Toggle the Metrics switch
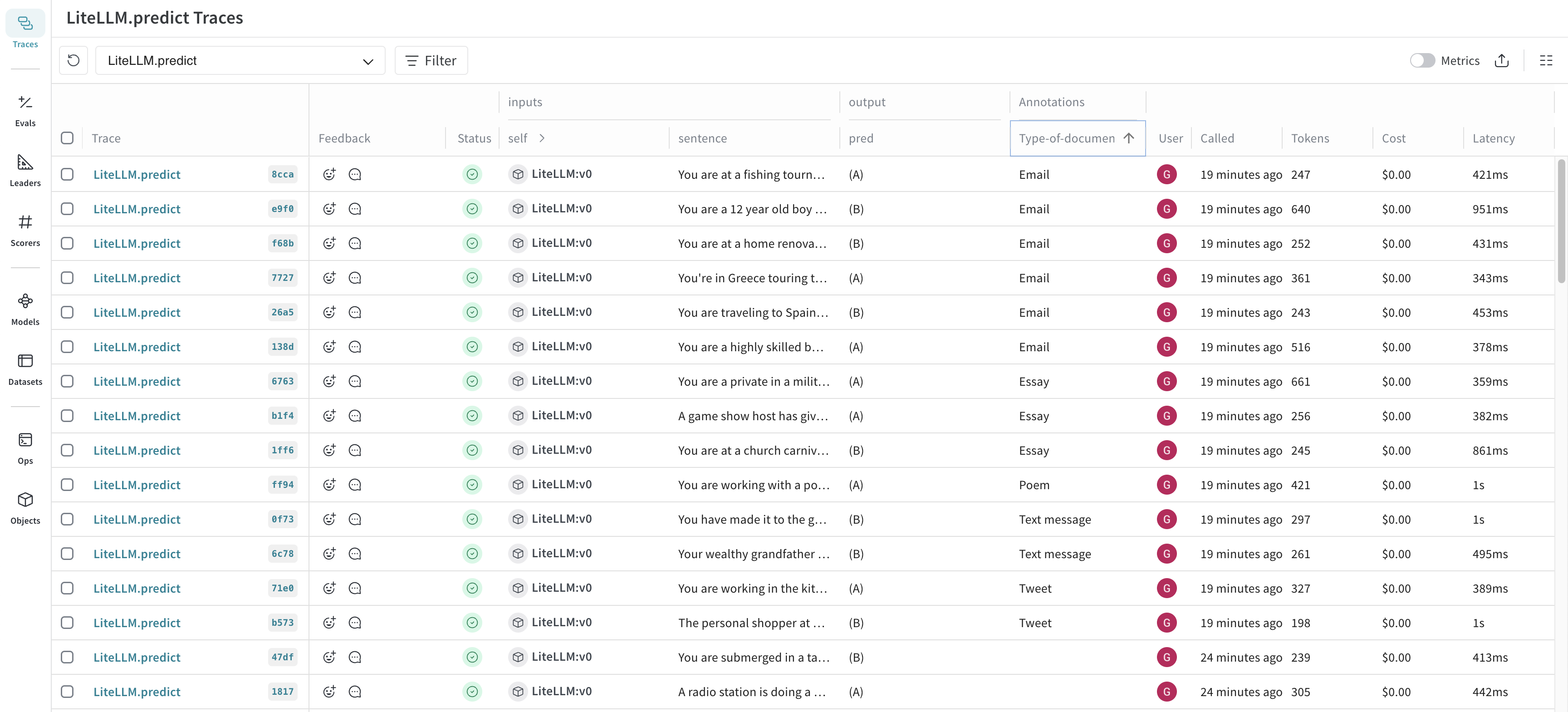This screenshot has height=712, width=1568. pyautogui.click(x=1422, y=60)
